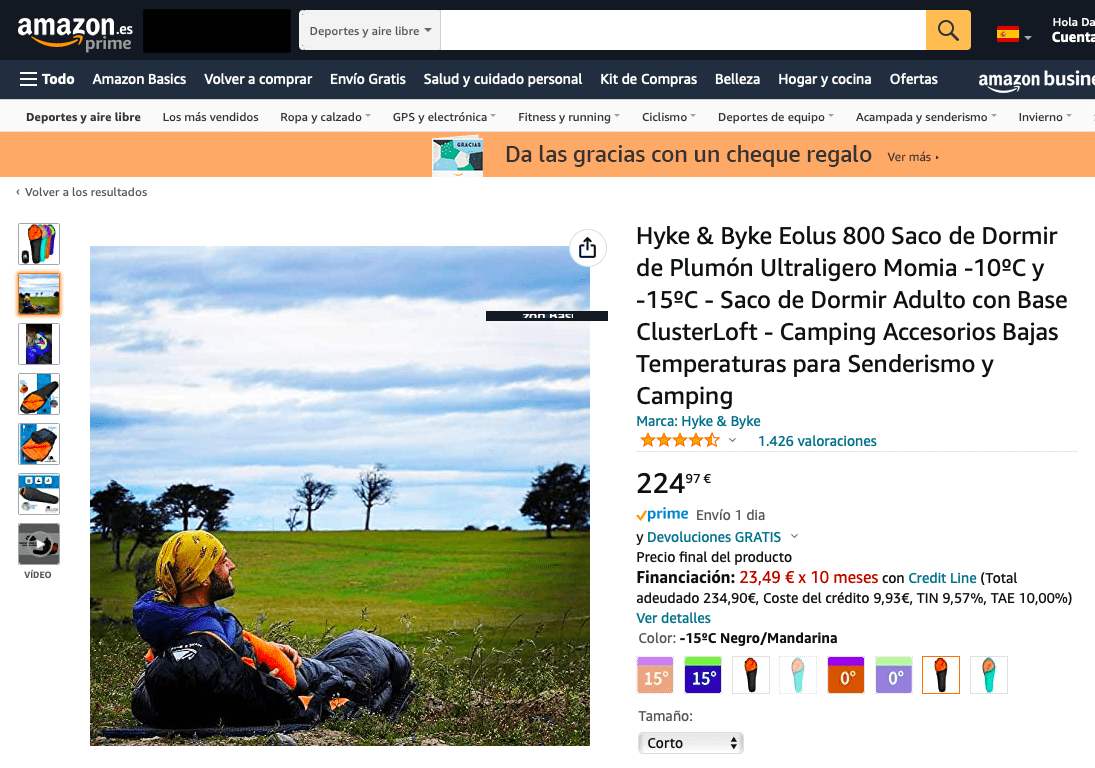Select thumbnail of orange bag hood close-up

(x=39, y=444)
